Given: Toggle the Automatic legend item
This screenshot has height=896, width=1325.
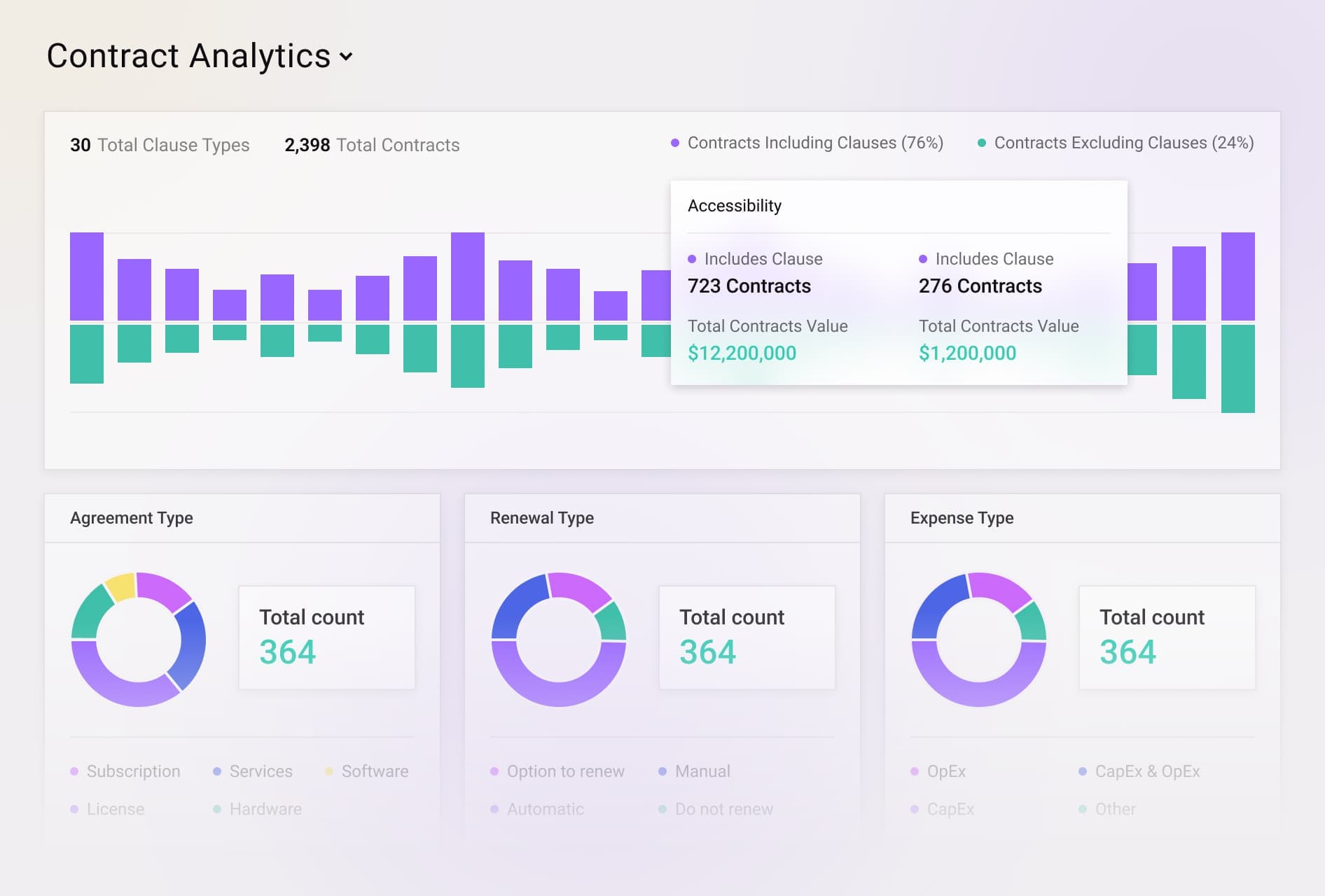Looking at the screenshot, I should point(537,809).
